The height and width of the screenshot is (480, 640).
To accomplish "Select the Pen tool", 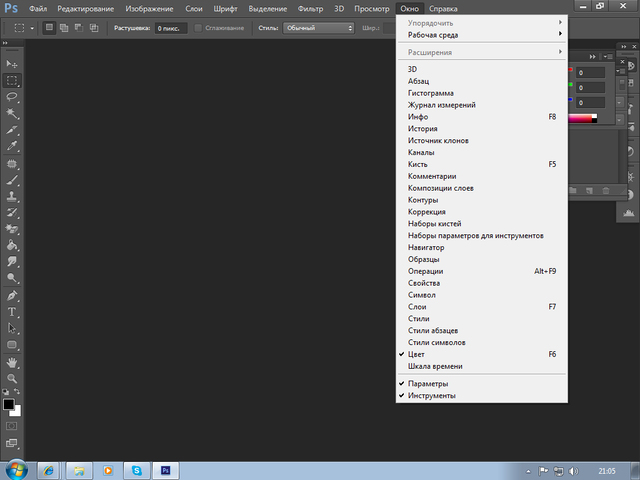I will [x=12, y=296].
